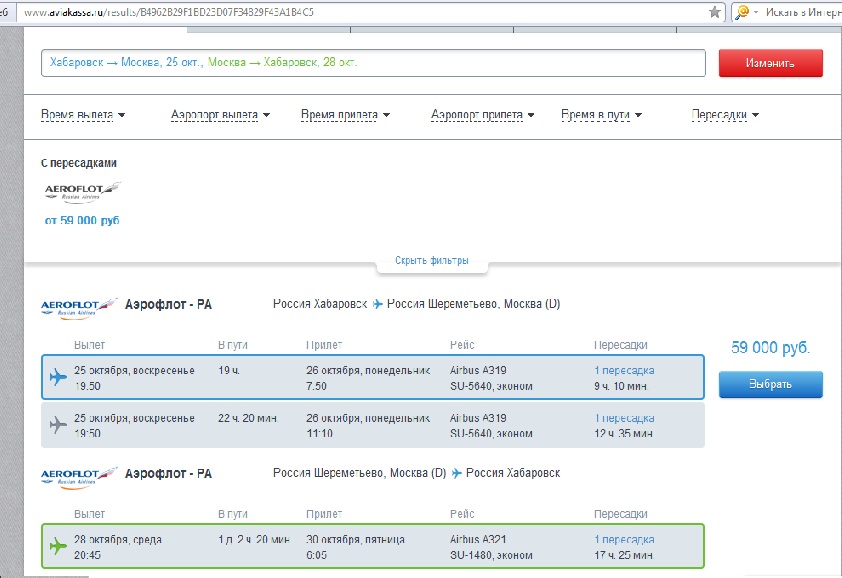Open the Время в пути filter dropdown
The width and height of the screenshot is (842, 578).
tap(601, 114)
